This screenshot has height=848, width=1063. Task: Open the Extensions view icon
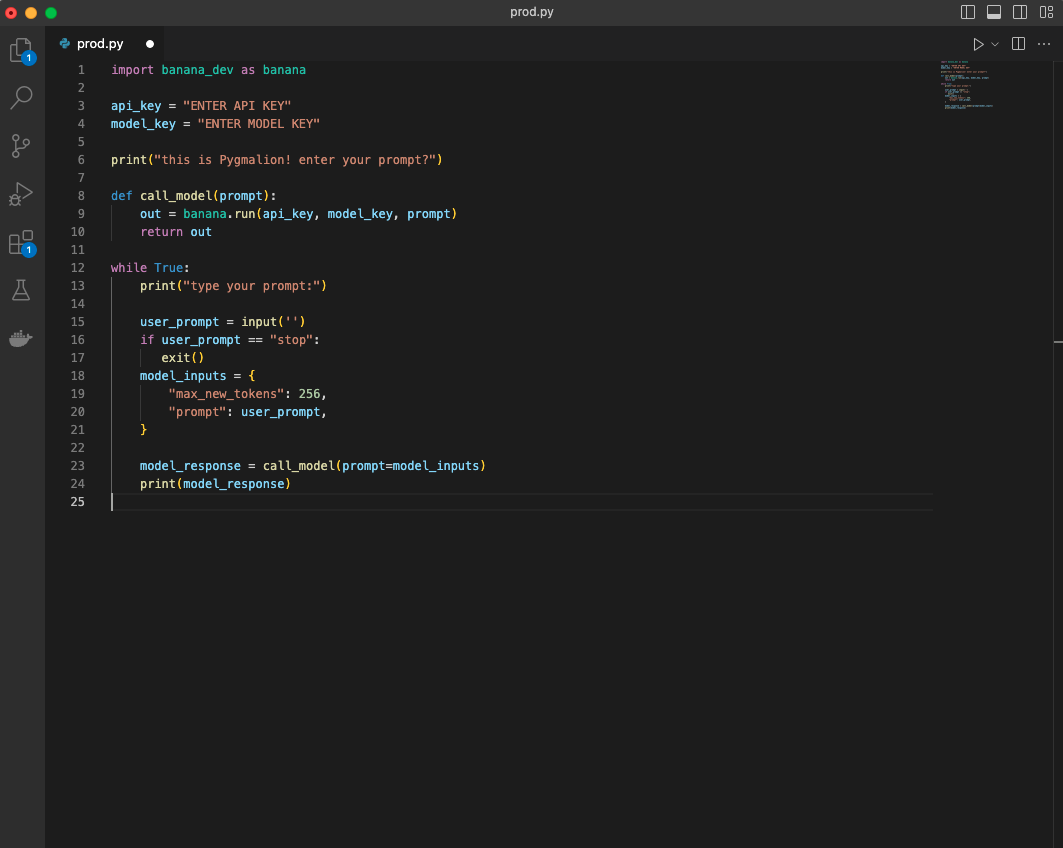pos(21,242)
